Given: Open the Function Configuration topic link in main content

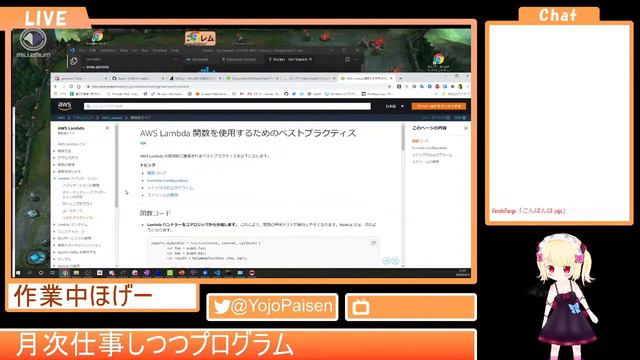Looking at the screenshot, I should (x=167, y=180).
